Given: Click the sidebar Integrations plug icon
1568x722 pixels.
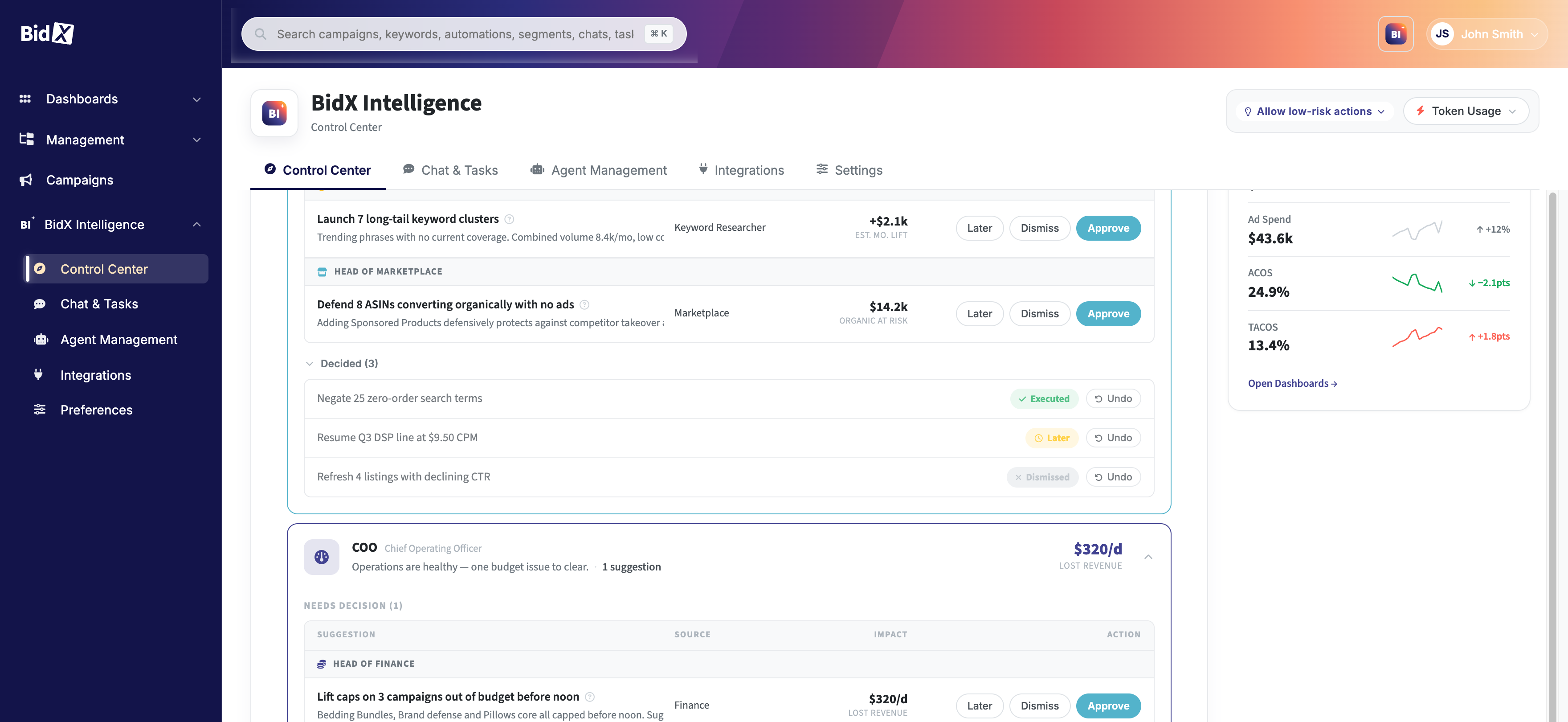Looking at the screenshot, I should pyautogui.click(x=38, y=374).
